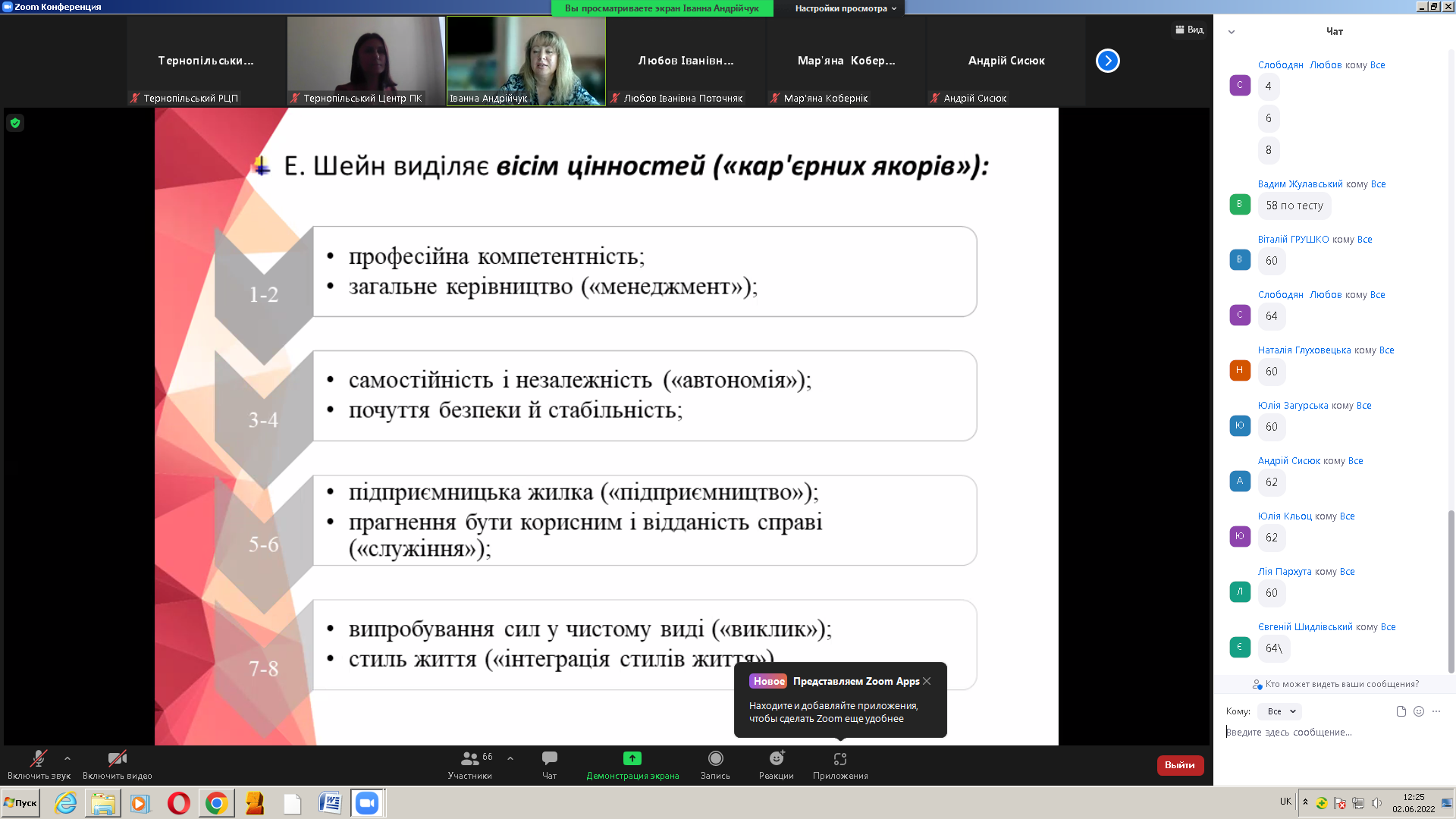1456x819 pixels.
Task: Open Кому recipient dropdown Все
Action: 1280,711
